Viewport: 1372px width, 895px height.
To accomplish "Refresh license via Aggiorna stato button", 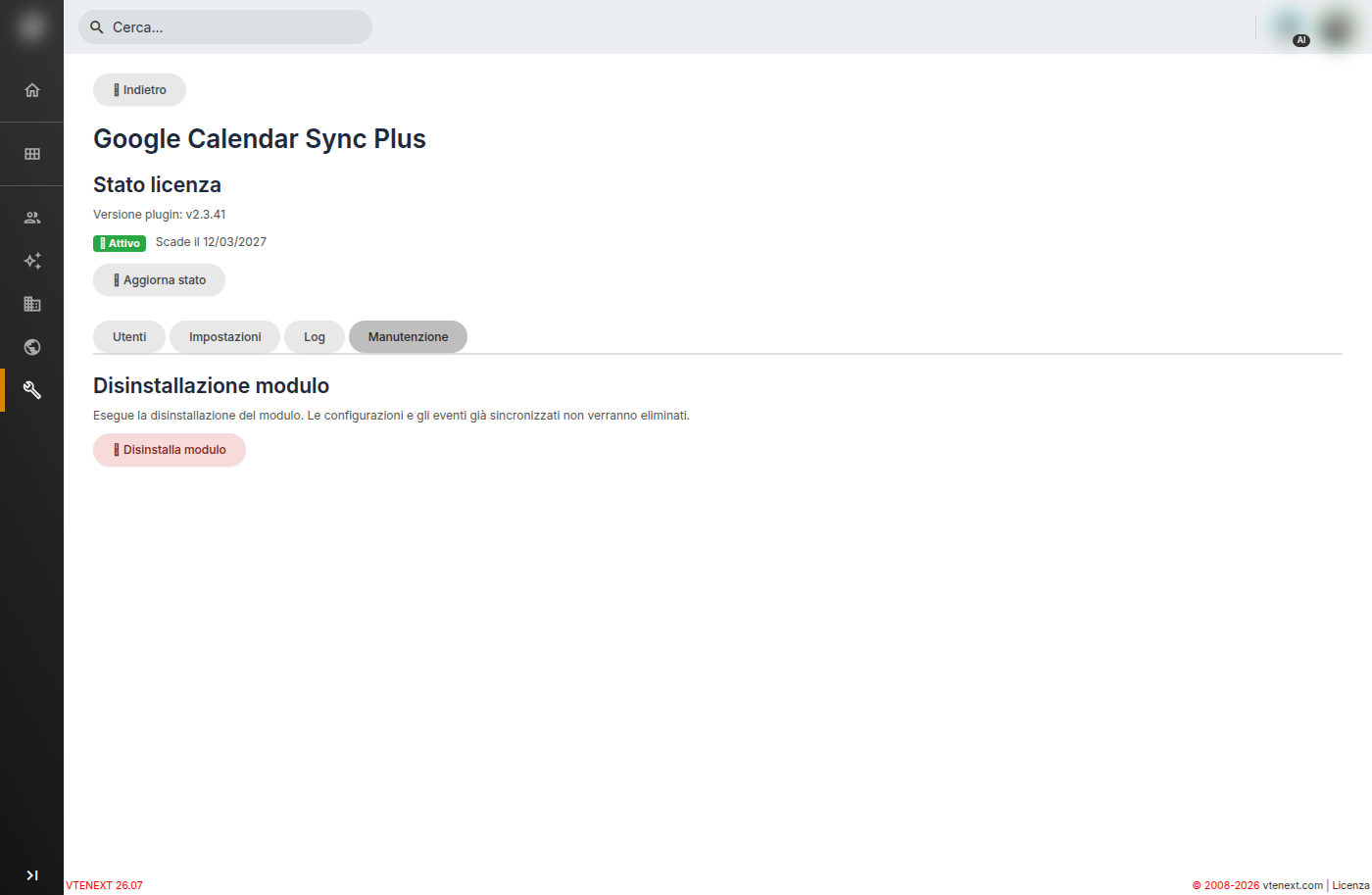I will click(159, 280).
